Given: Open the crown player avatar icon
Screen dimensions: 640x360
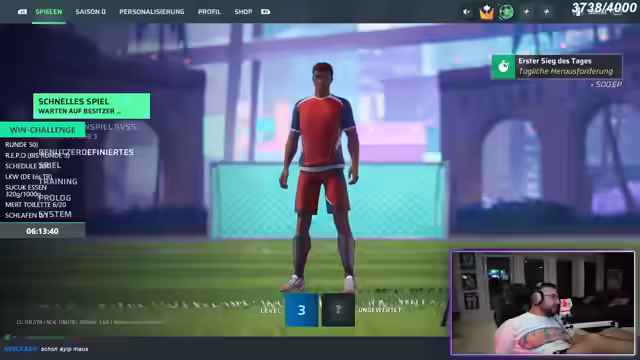Looking at the screenshot, I should pos(486,12).
